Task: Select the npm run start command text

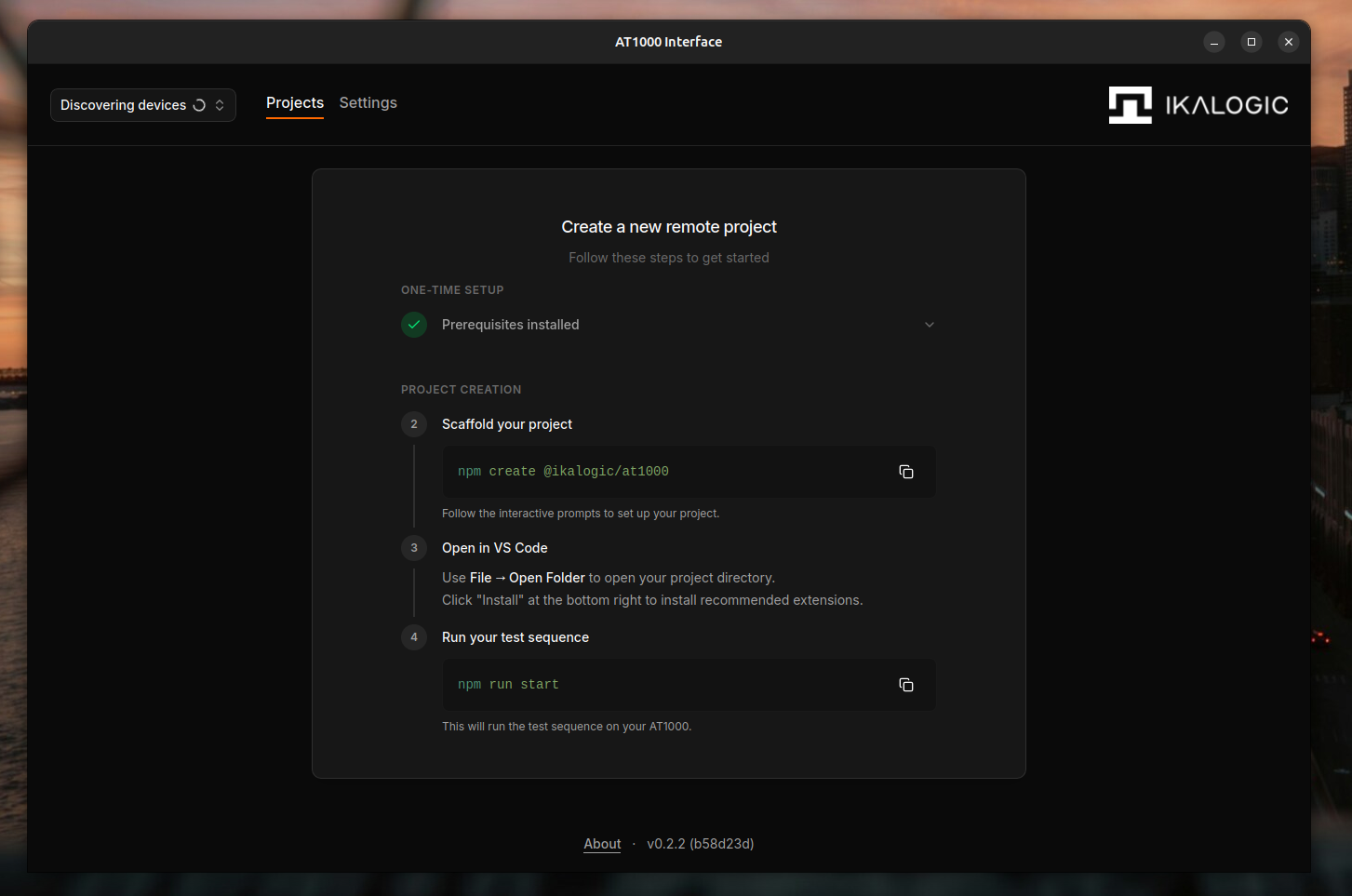Action: pos(508,685)
